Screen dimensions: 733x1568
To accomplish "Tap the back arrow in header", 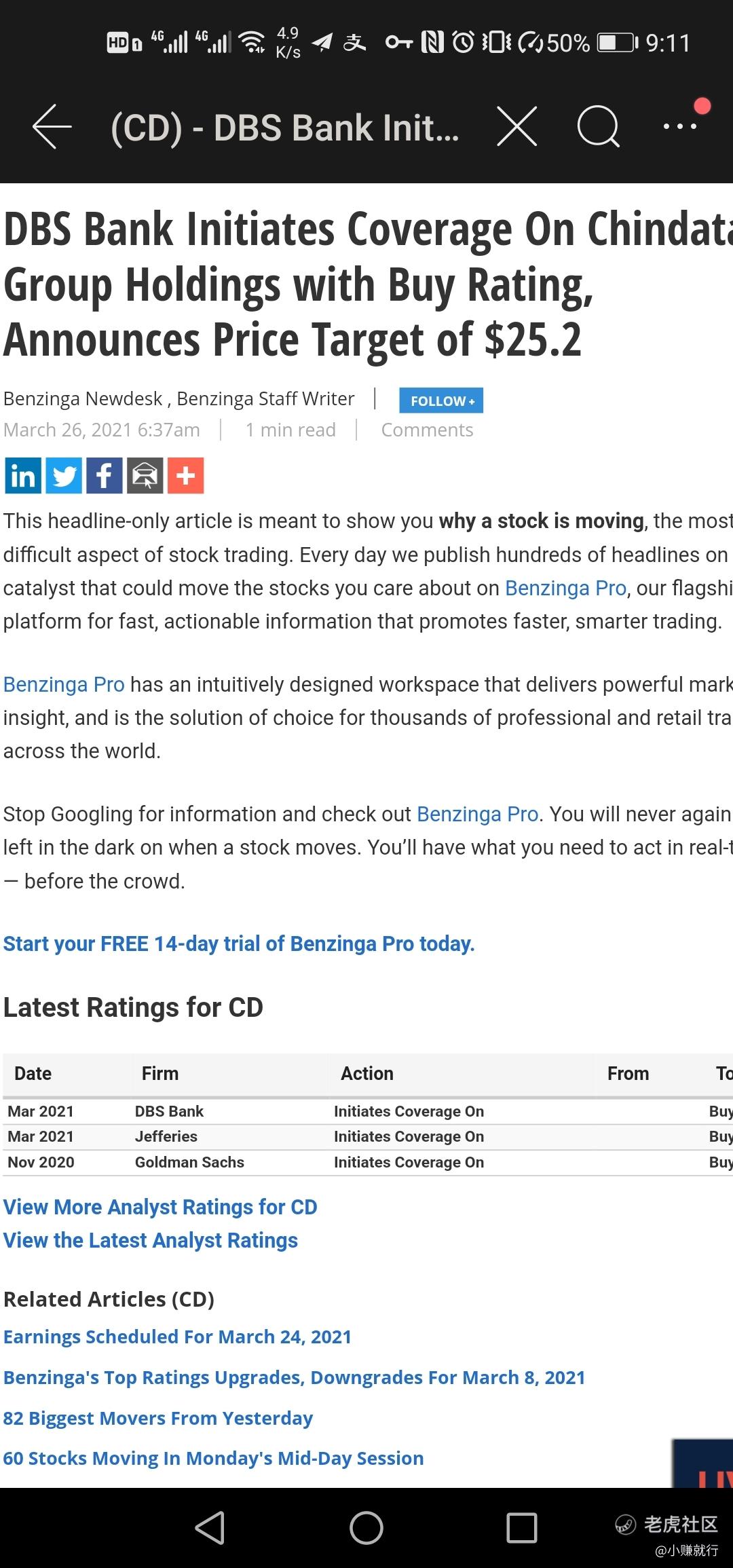I will [52, 127].
